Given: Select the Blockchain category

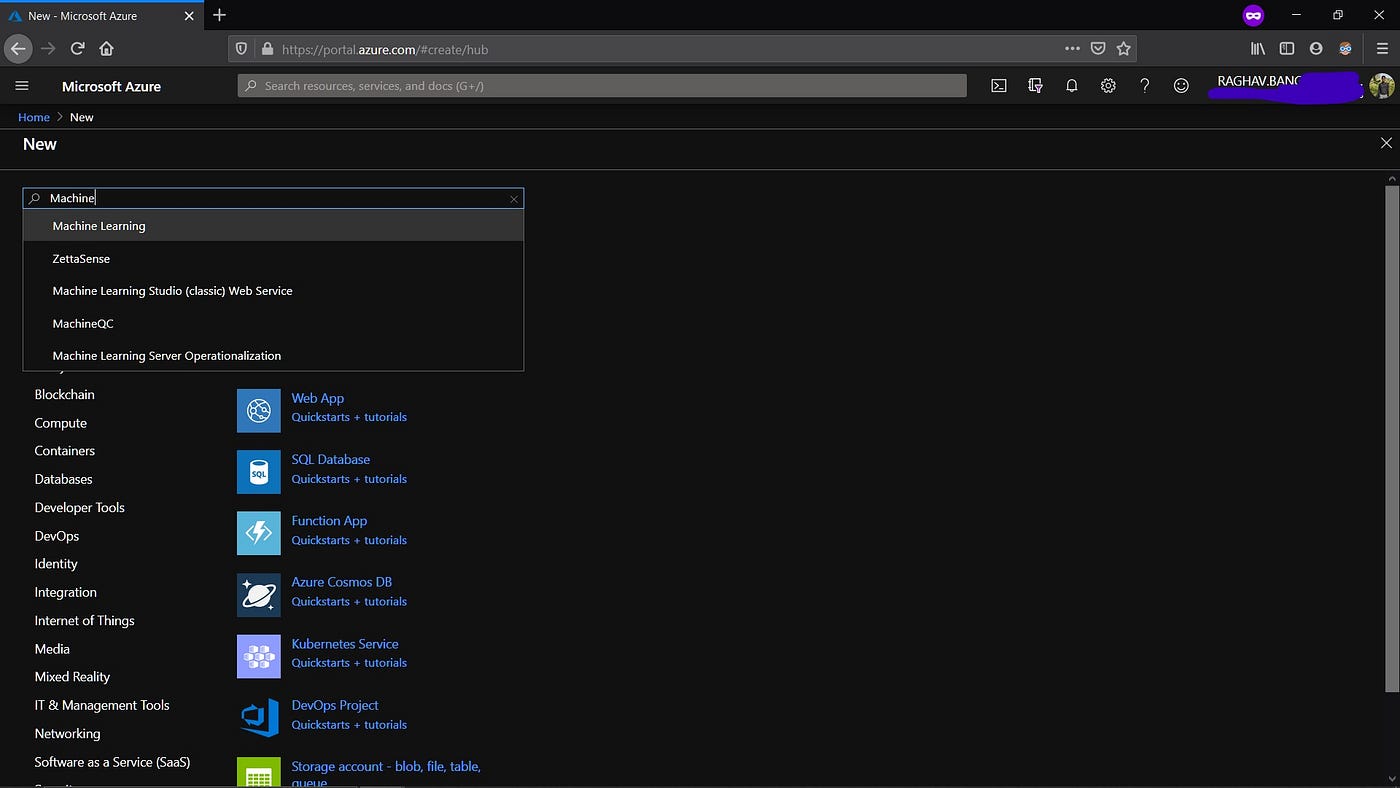Looking at the screenshot, I should coord(64,395).
